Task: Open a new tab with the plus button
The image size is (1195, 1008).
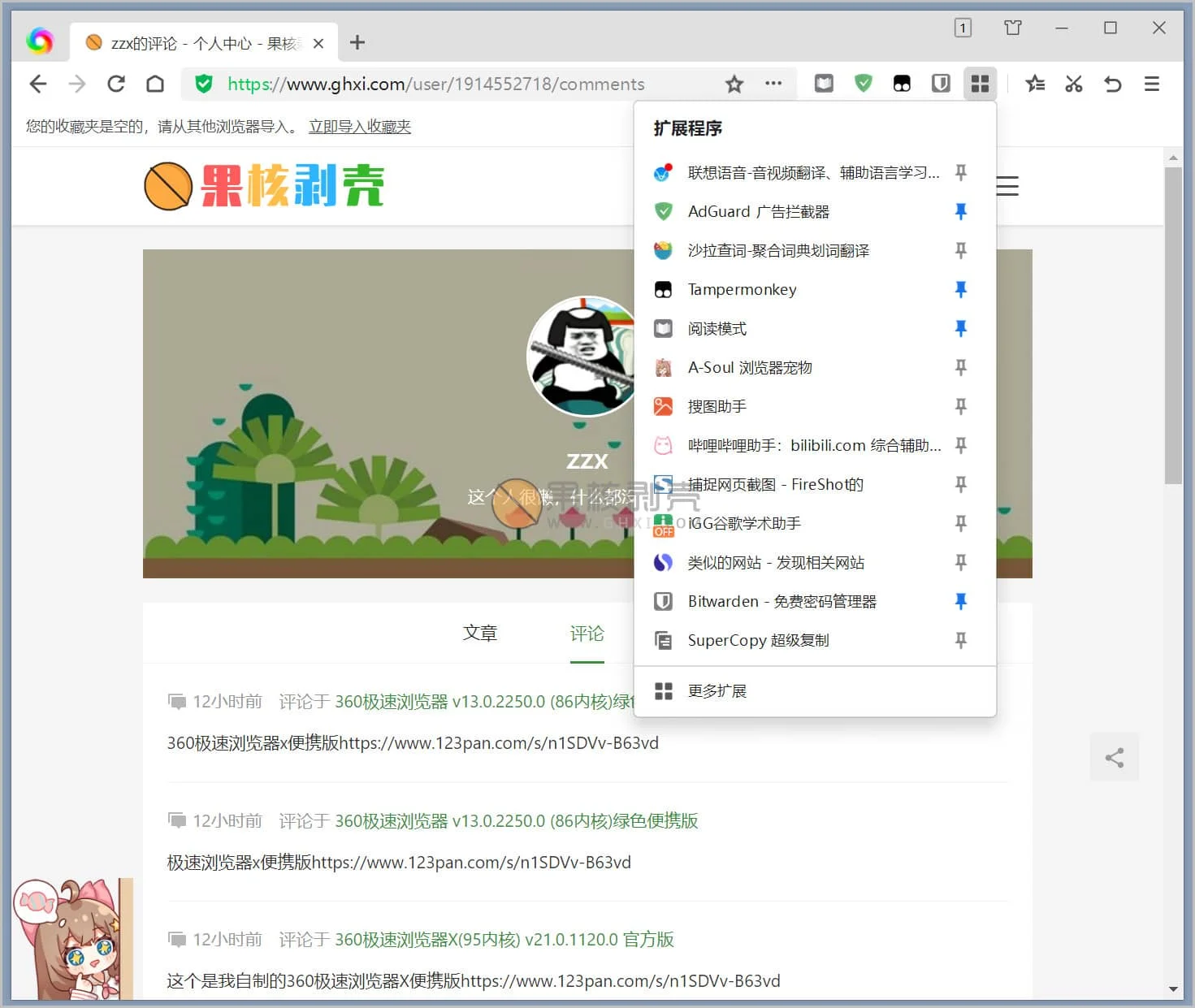Action: (357, 42)
